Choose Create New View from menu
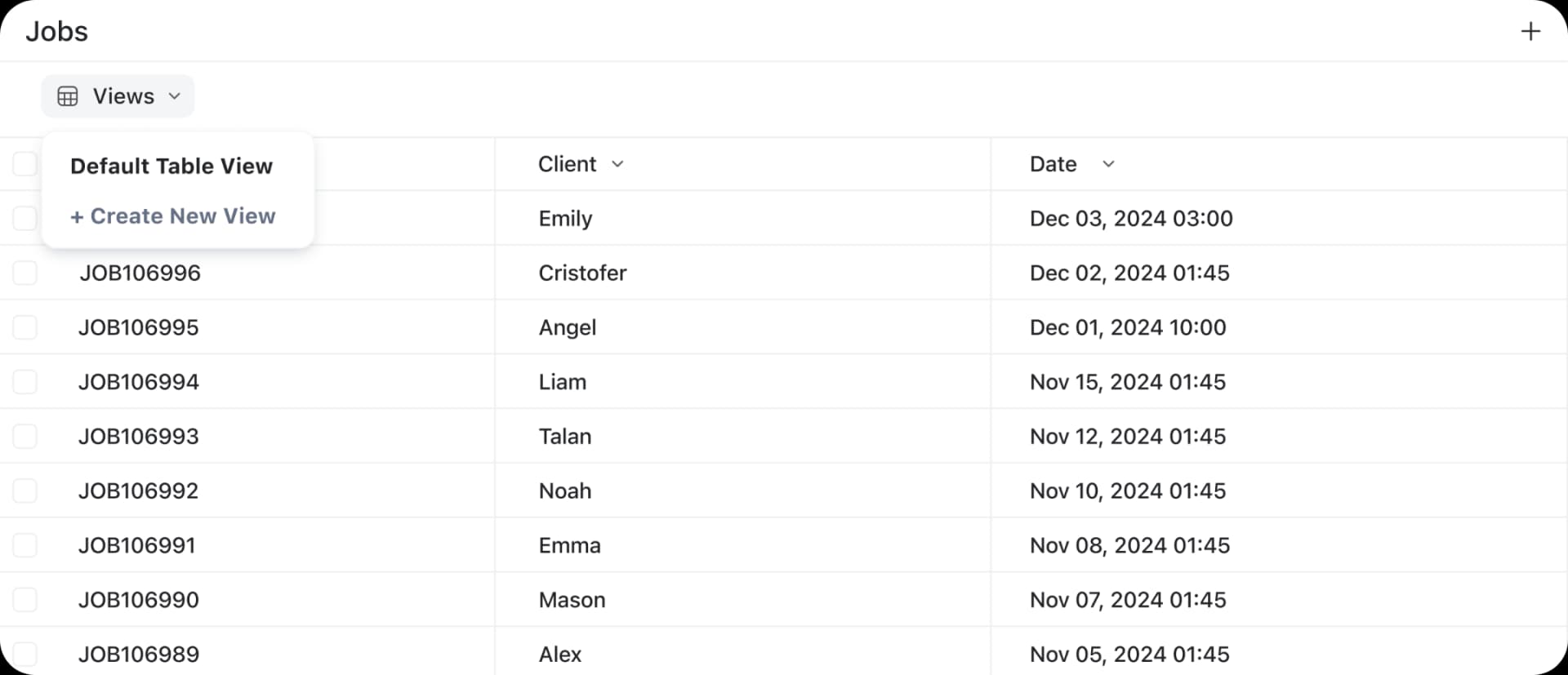The width and height of the screenshot is (1568, 675). [173, 216]
